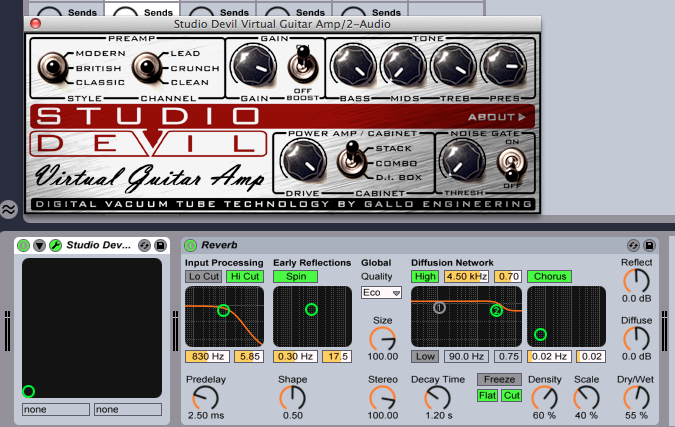
Task: Click the 0.30 Hz spin rate field
Action: [295, 356]
